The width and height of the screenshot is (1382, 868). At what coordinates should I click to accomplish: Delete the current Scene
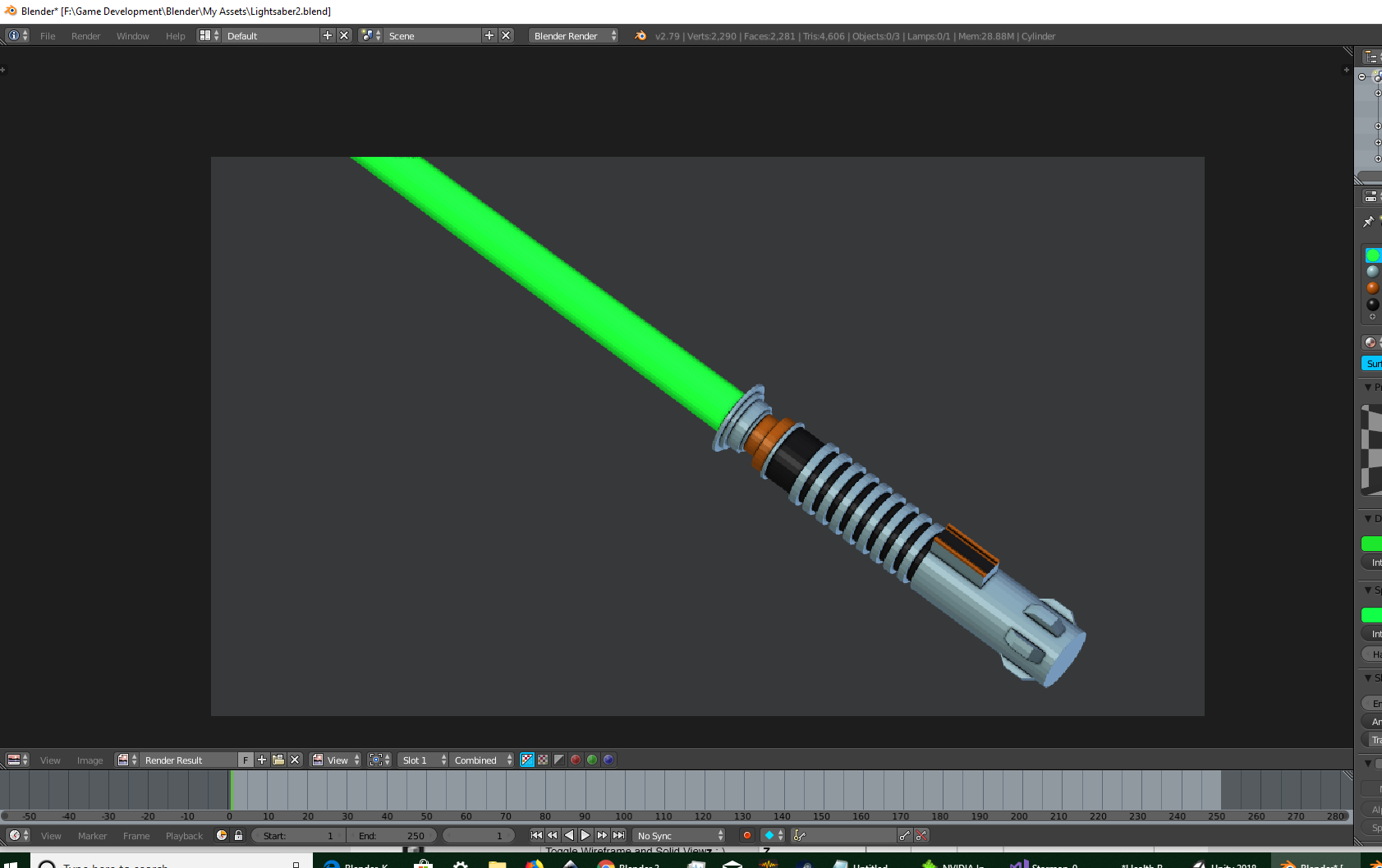(506, 35)
